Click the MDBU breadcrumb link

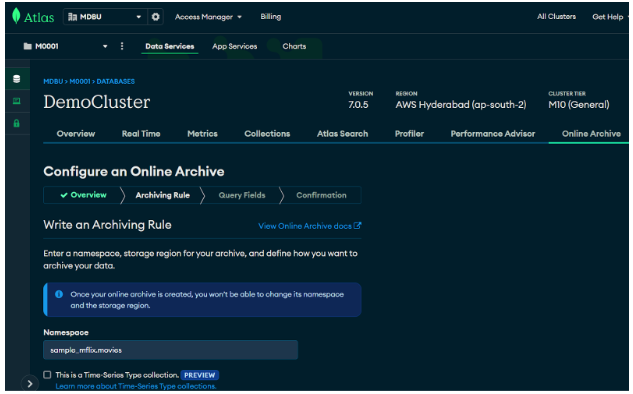[x=53, y=81]
